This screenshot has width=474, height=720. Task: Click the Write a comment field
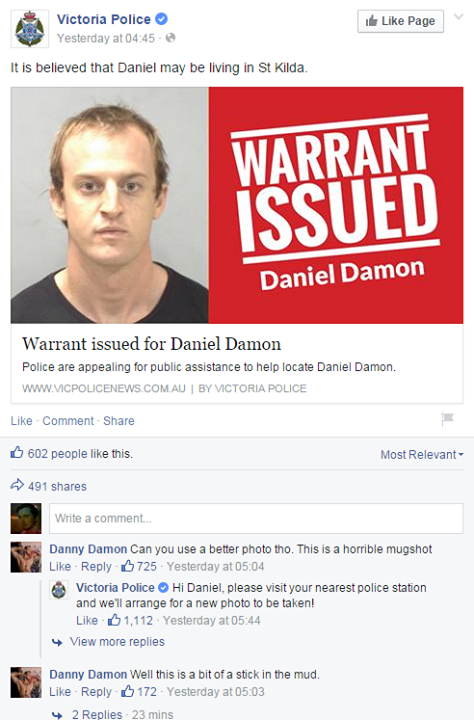pyautogui.click(x=256, y=518)
